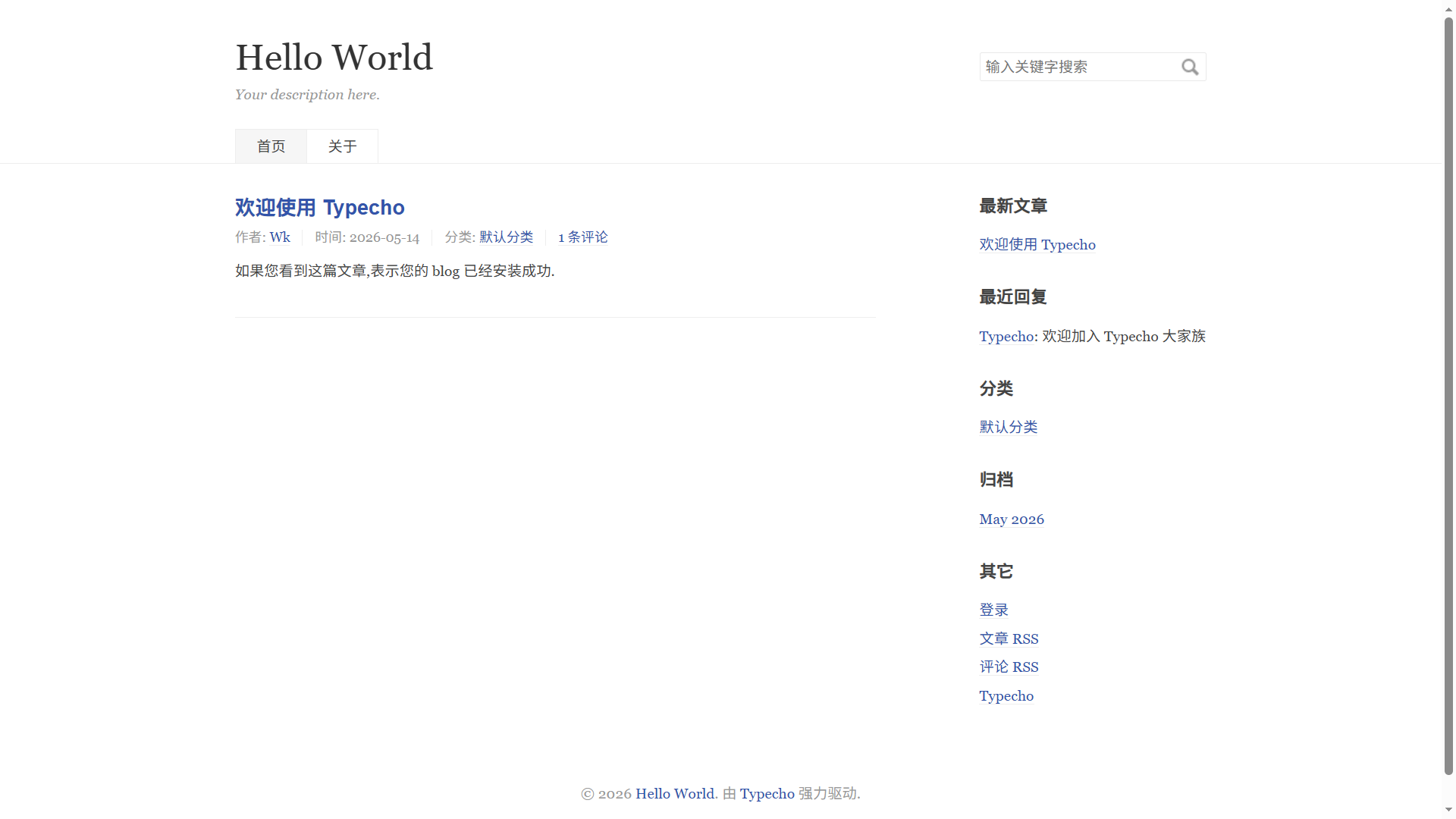1456x819 pixels.
Task: Select the 首页 navigation tab
Action: [x=271, y=146]
